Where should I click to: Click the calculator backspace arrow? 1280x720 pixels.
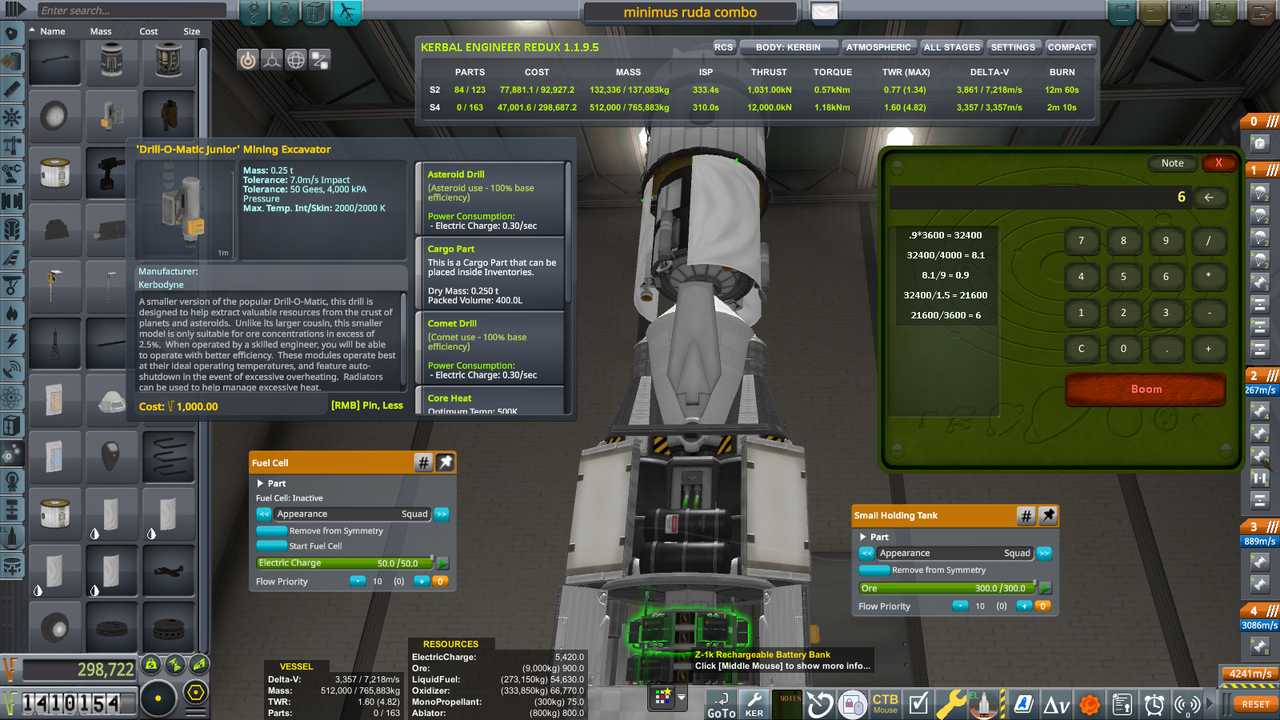1209,198
